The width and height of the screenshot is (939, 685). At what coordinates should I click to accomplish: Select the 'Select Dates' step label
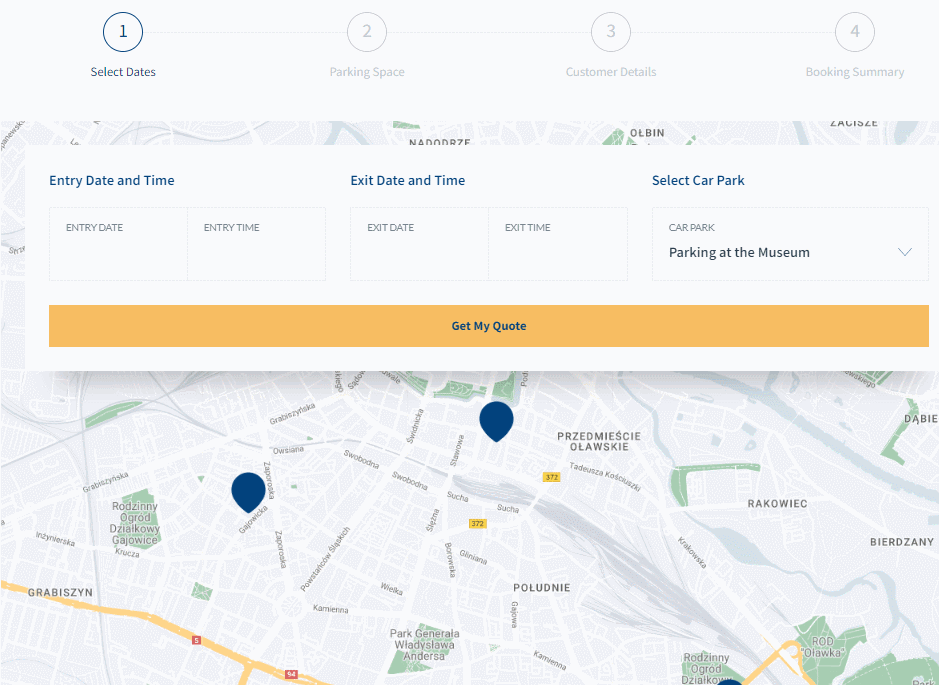tap(123, 72)
